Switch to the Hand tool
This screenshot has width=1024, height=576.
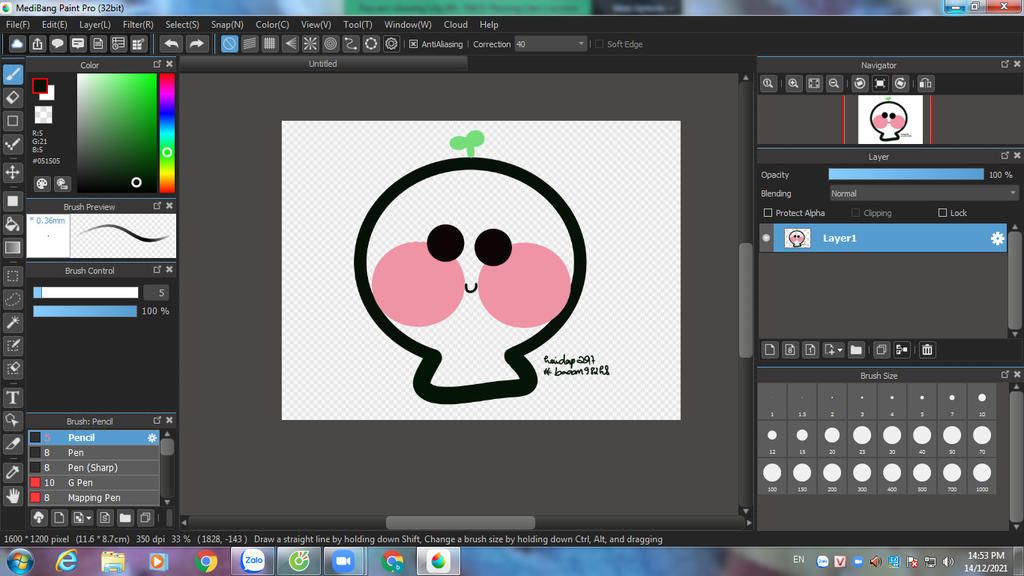(13, 496)
